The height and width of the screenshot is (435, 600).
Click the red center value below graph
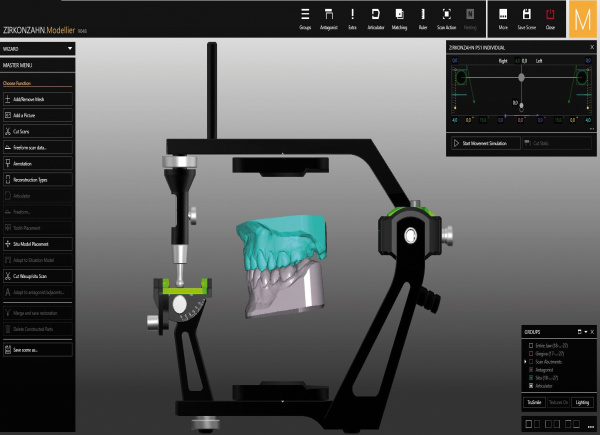pos(520,120)
